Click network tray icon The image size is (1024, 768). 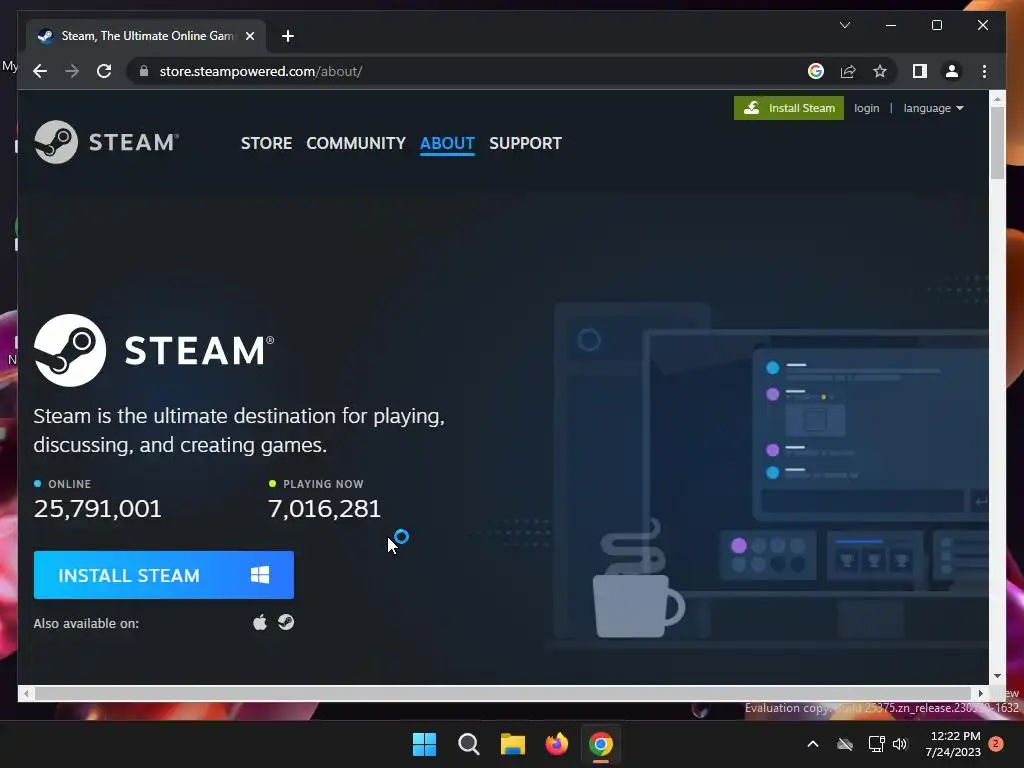tap(876, 744)
